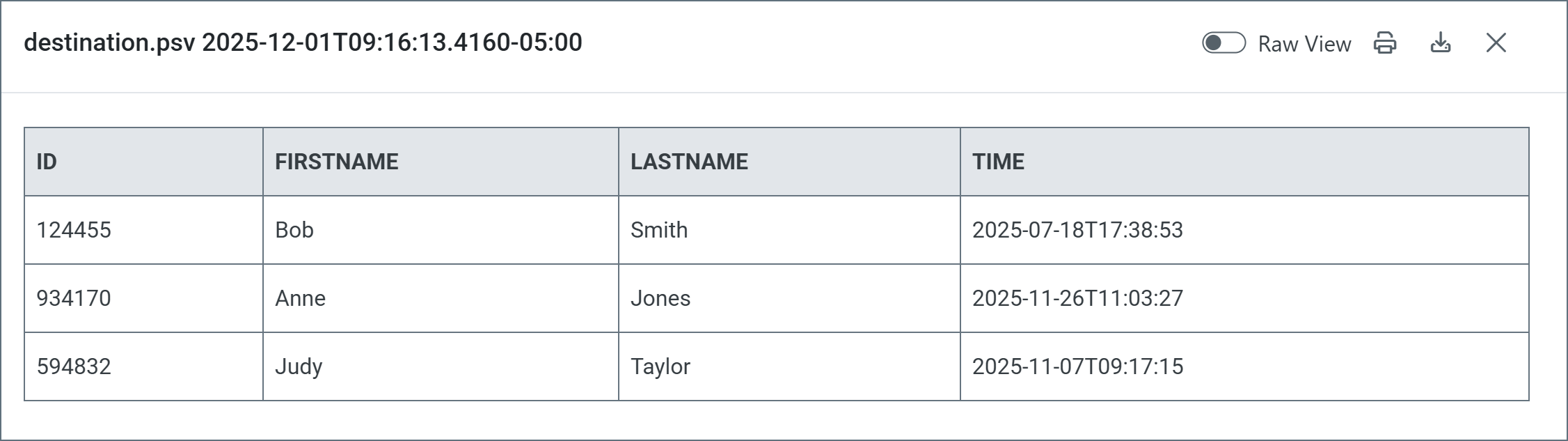Close the destination.psv preview dialog
The height and width of the screenshot is (441, 1568).
[1496, 43]
